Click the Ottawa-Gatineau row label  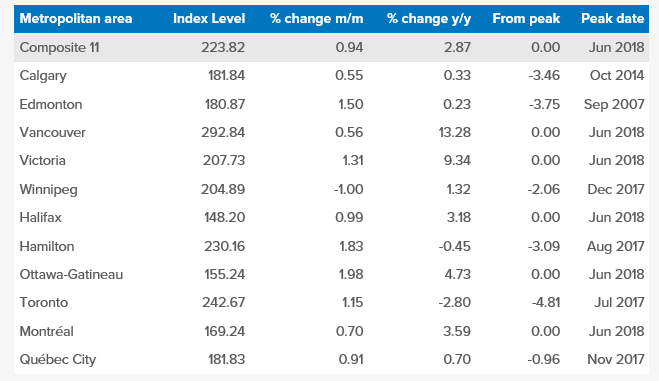[71, 274]
